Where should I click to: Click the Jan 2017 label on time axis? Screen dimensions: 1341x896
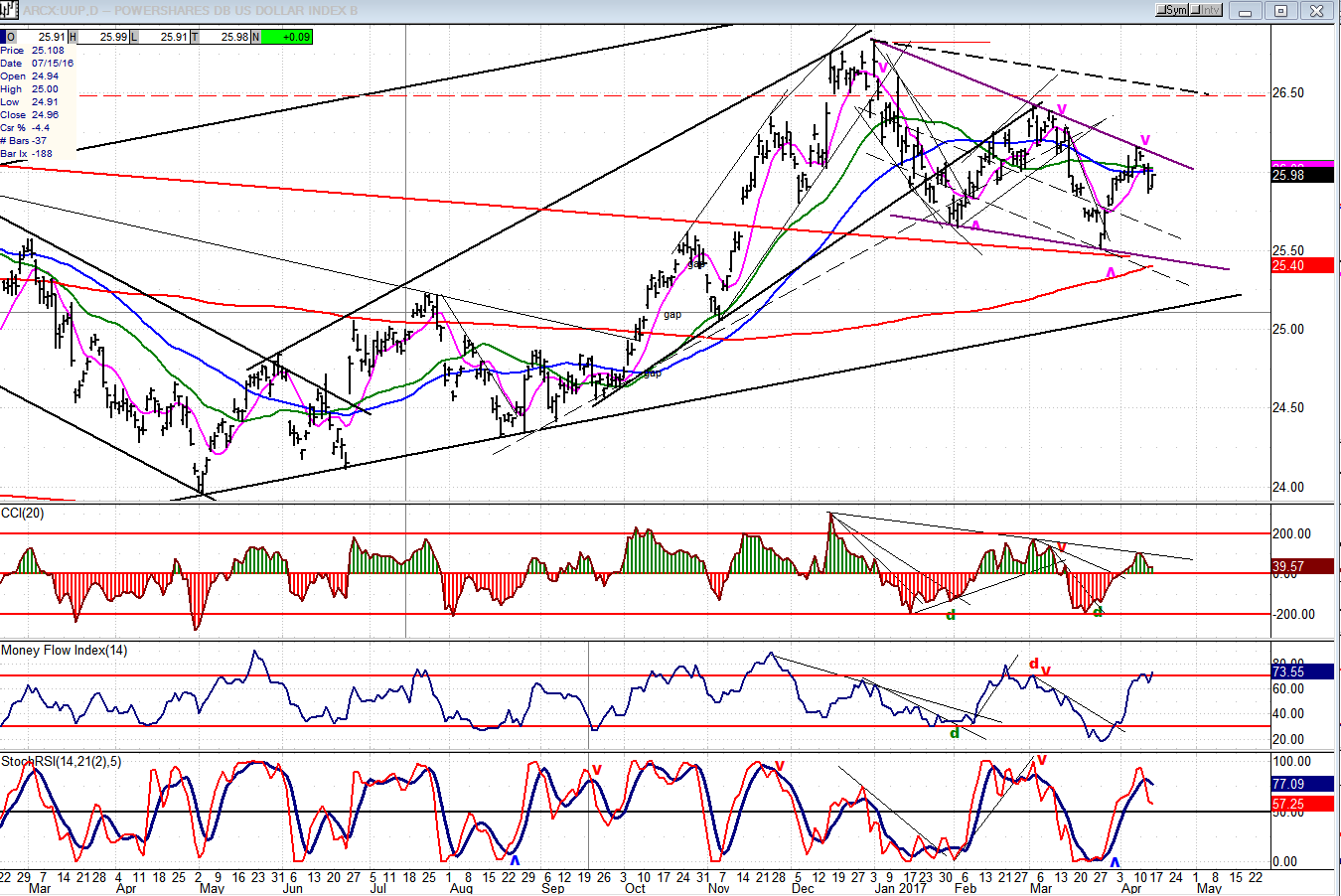[899, 888]
